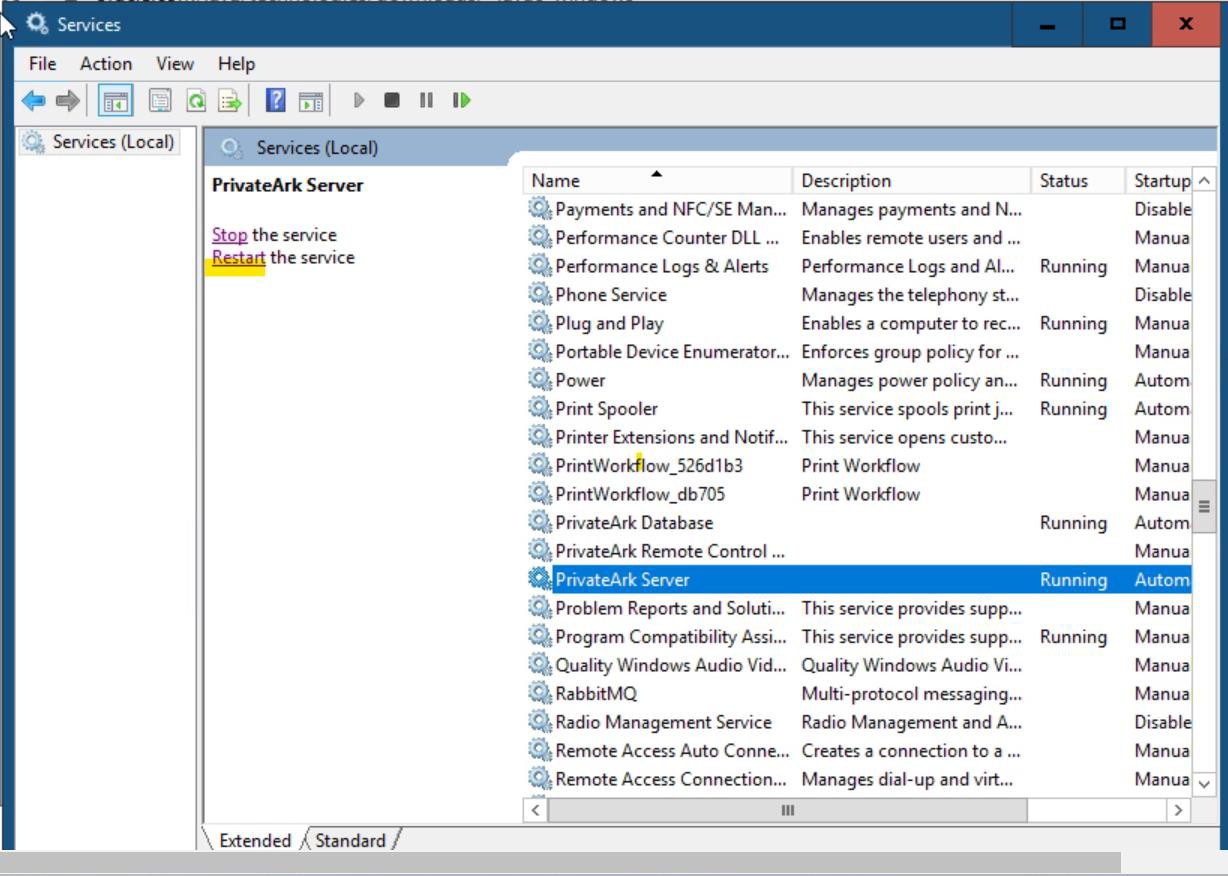Click gear icon beside Power service
The height and width of the screenshot is (876, 1228).
(x=540, y=380)
